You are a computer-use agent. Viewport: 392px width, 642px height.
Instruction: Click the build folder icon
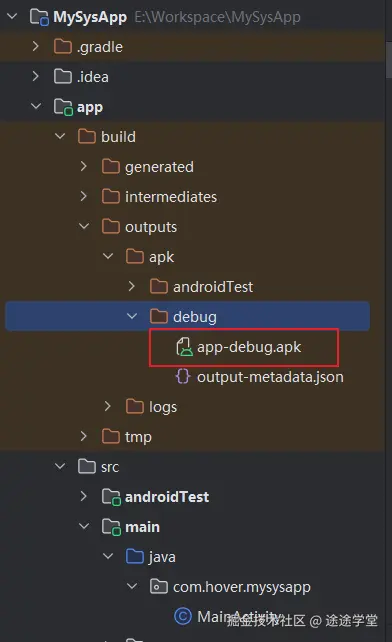pos(87,136)
